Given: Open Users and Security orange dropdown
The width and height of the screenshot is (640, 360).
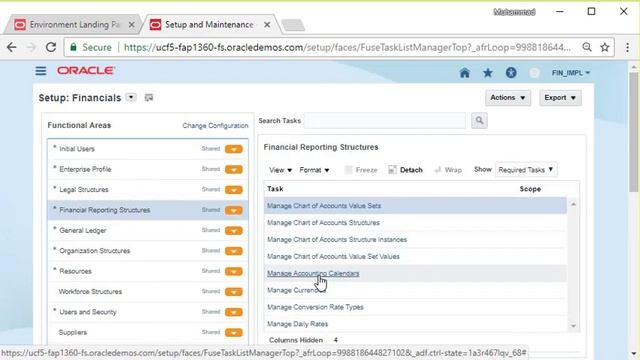Looking at the screenshot, I should pos(233,312).
